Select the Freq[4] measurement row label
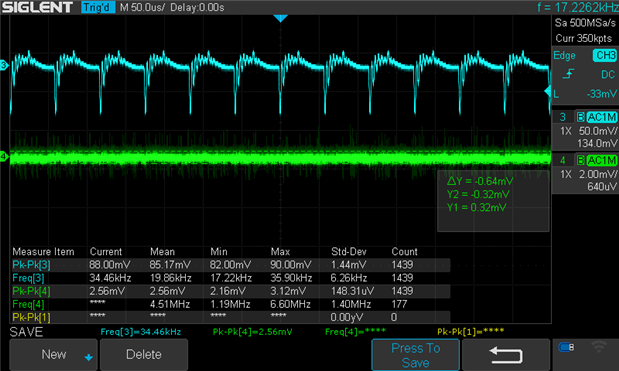This screenshot has height=371, width=619. coord(28,304)
